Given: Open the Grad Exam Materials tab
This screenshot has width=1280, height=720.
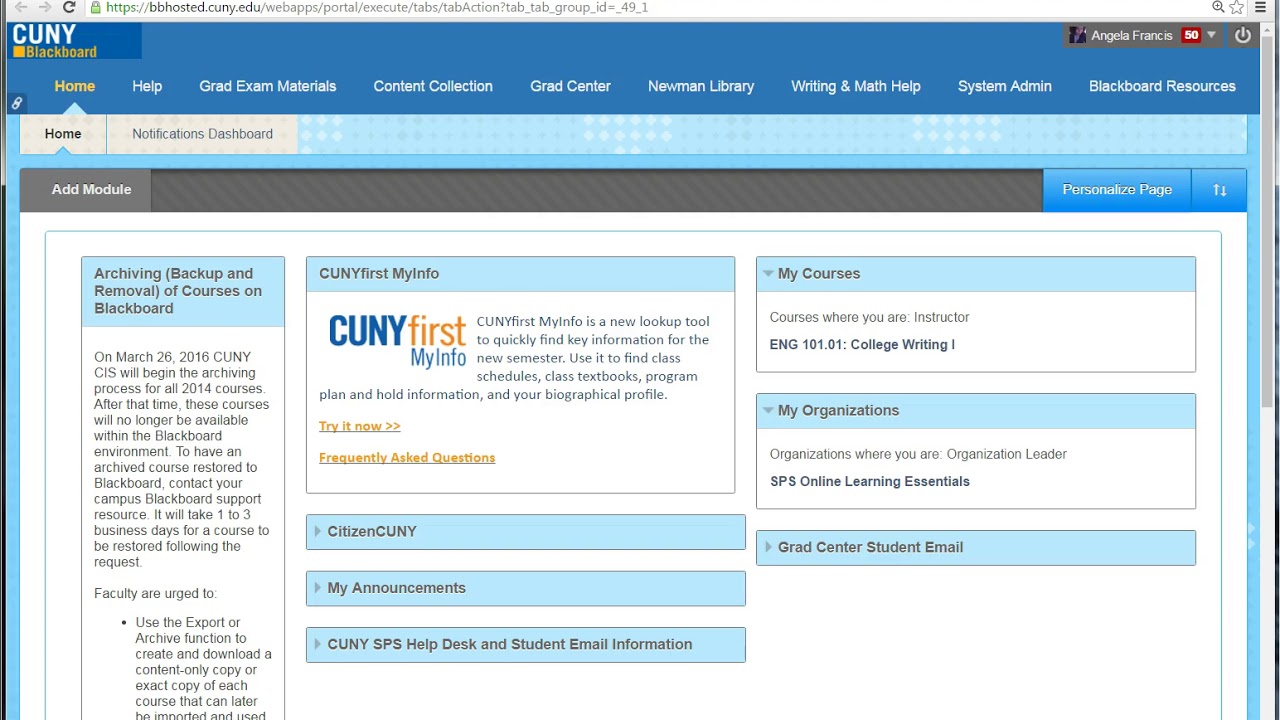Looking at the screenshot, I should coord(268,86).
